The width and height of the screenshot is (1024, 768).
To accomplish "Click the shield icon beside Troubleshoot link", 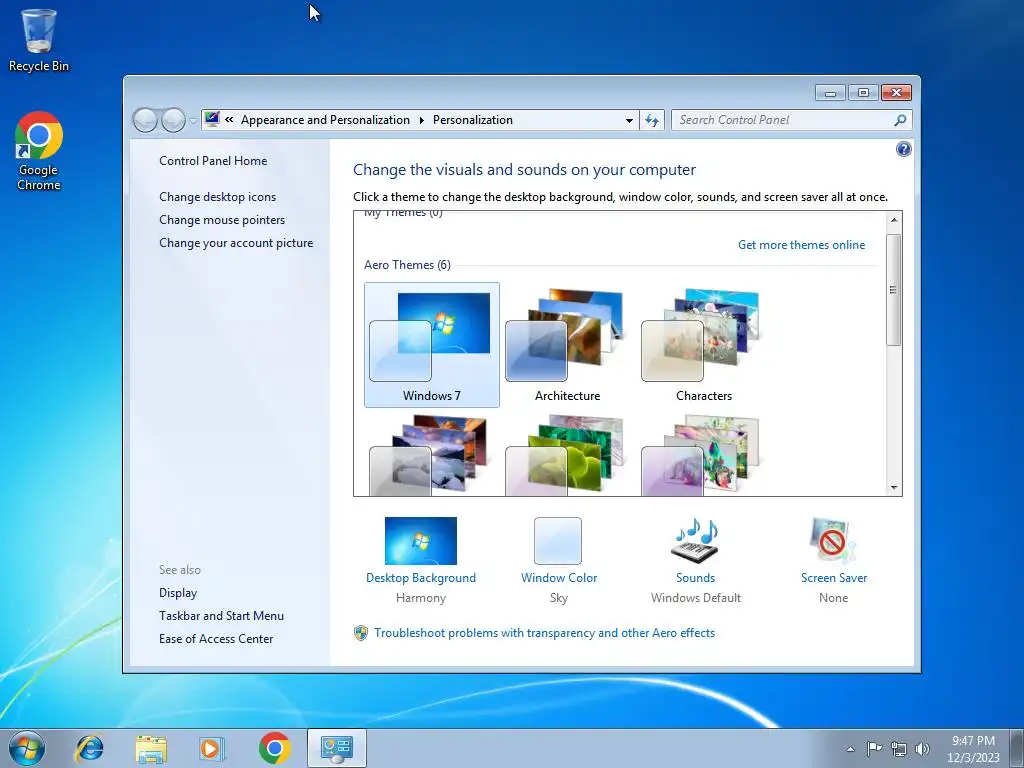I will (x=360, y=632).
